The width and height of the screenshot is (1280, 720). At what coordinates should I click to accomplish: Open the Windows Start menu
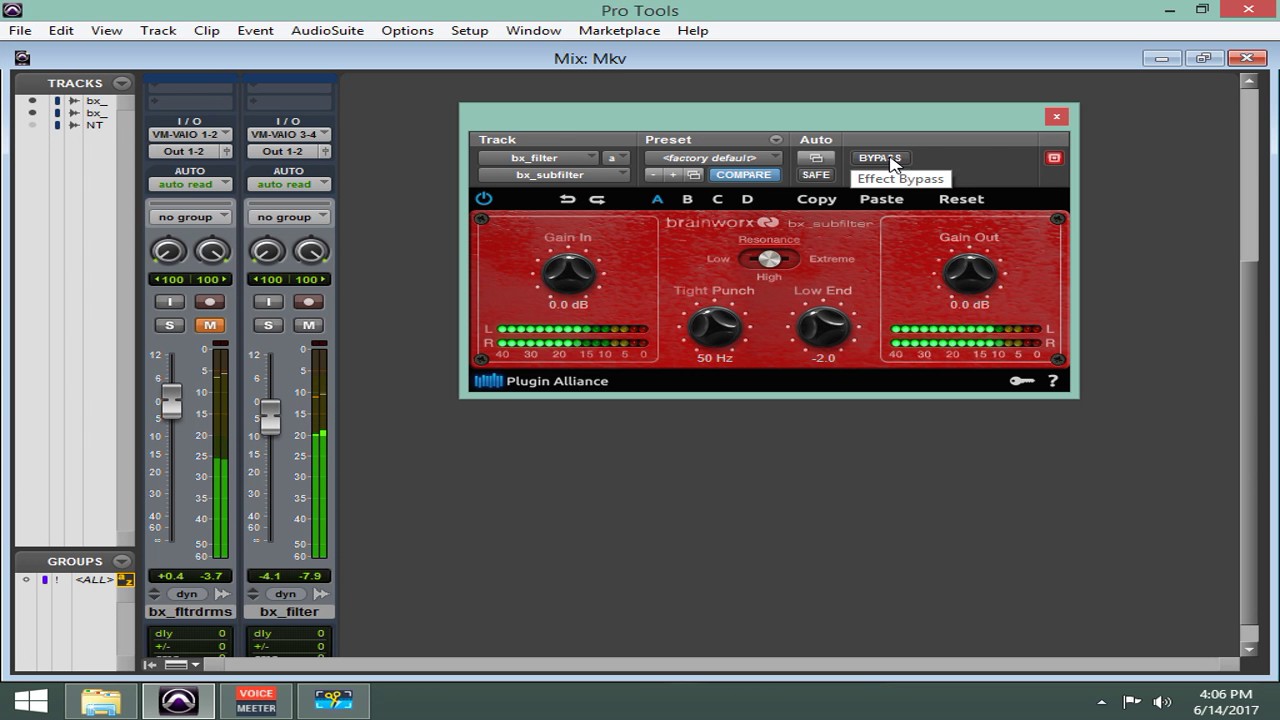pyautogui.click(x=30, y=701)
